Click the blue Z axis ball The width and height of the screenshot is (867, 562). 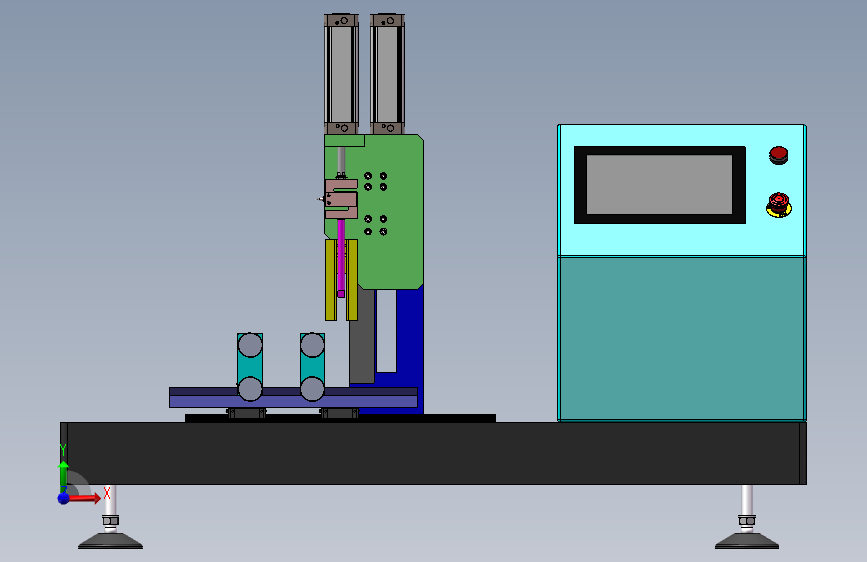tap(64, 498)
